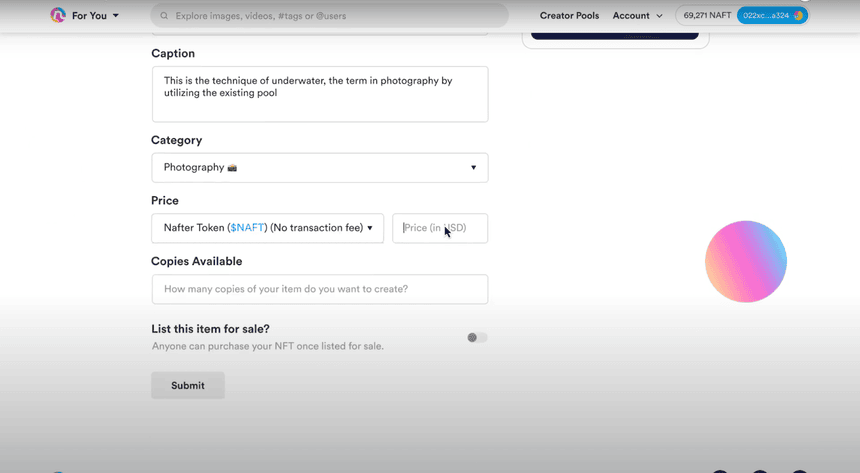Click the gradient circle orb
The width and height of the screenshot is (860, 473).
click(745, 261)
